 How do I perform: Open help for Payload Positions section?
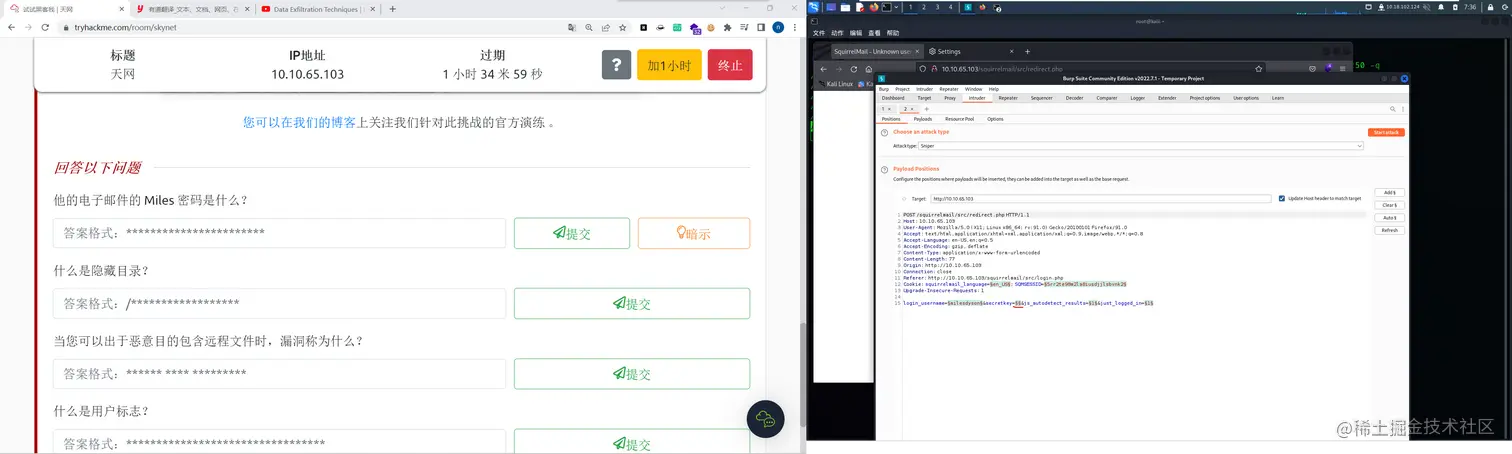tap(884, 169)
